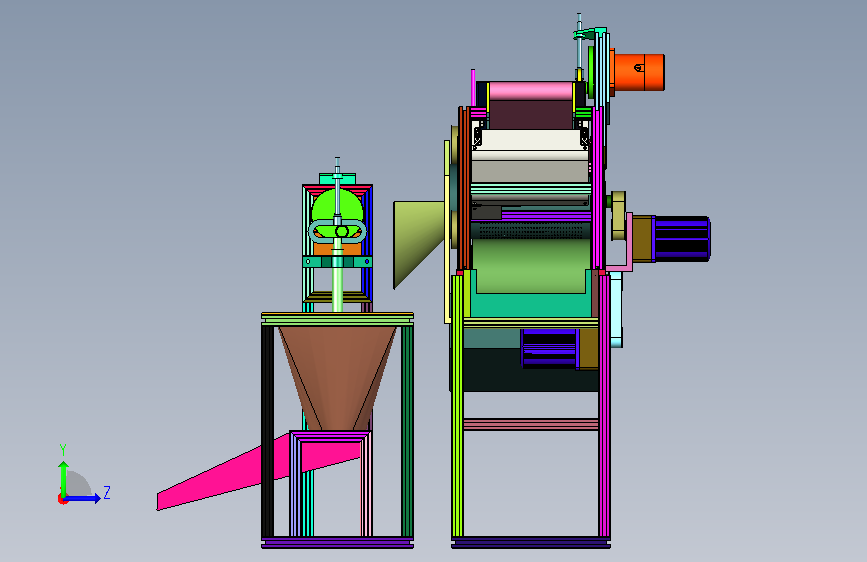This screenshot has height=562, width=867.
Task: Select the teal clamp bar in small unit
Action: click(337, 262)
